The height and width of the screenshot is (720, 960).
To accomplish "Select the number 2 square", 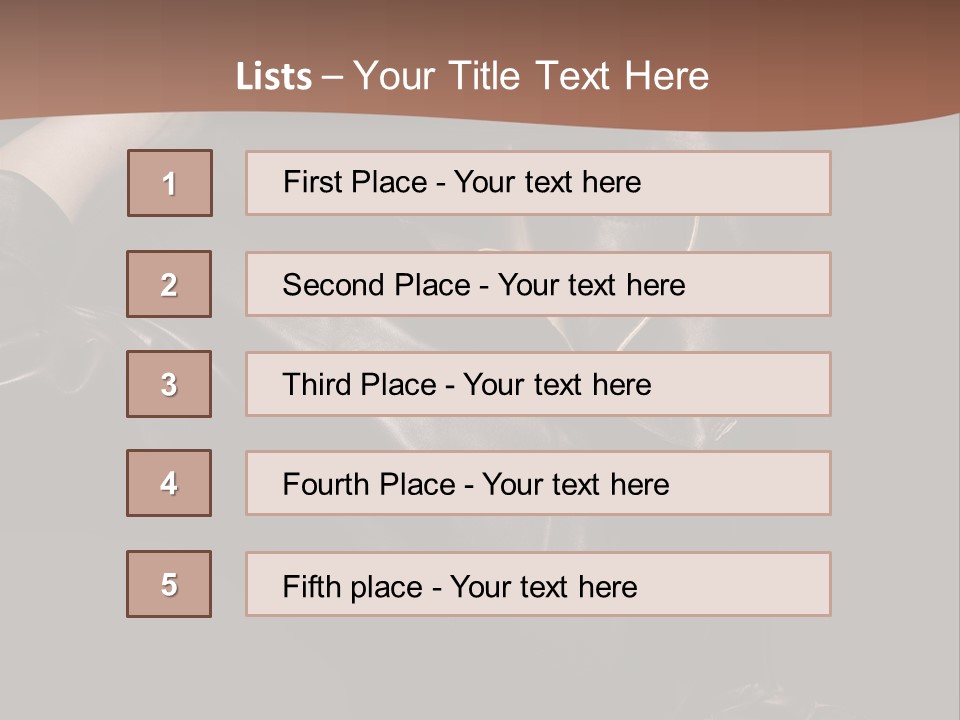I will [x=169, y=284].
